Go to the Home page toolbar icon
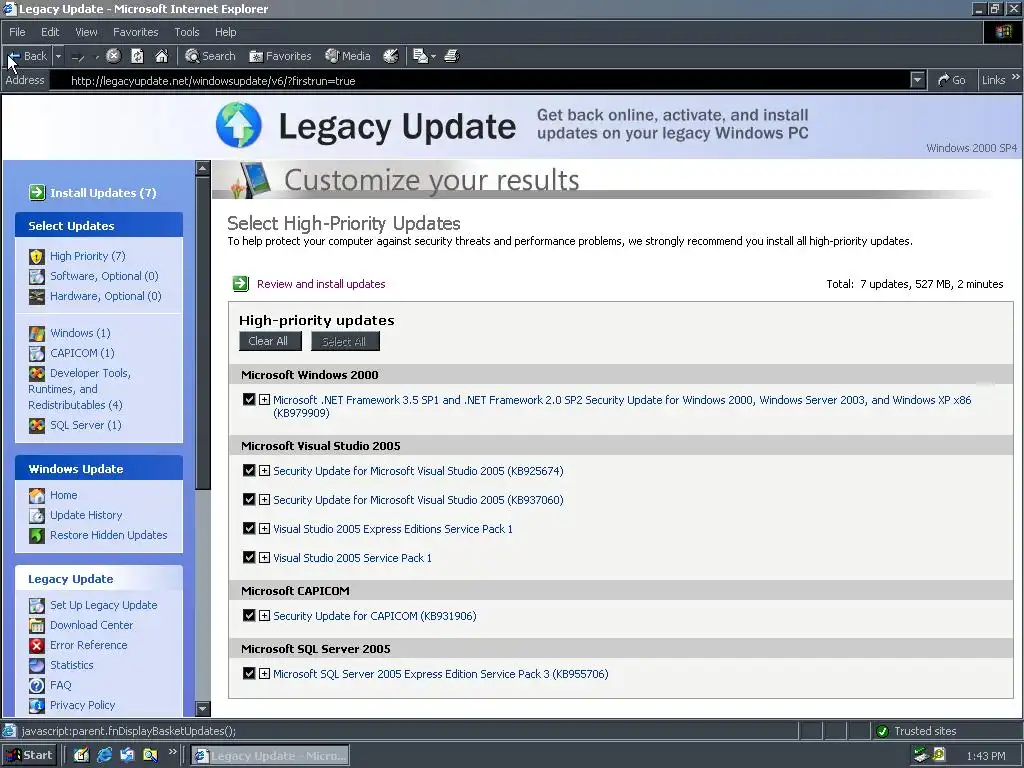 pos(161,56)
